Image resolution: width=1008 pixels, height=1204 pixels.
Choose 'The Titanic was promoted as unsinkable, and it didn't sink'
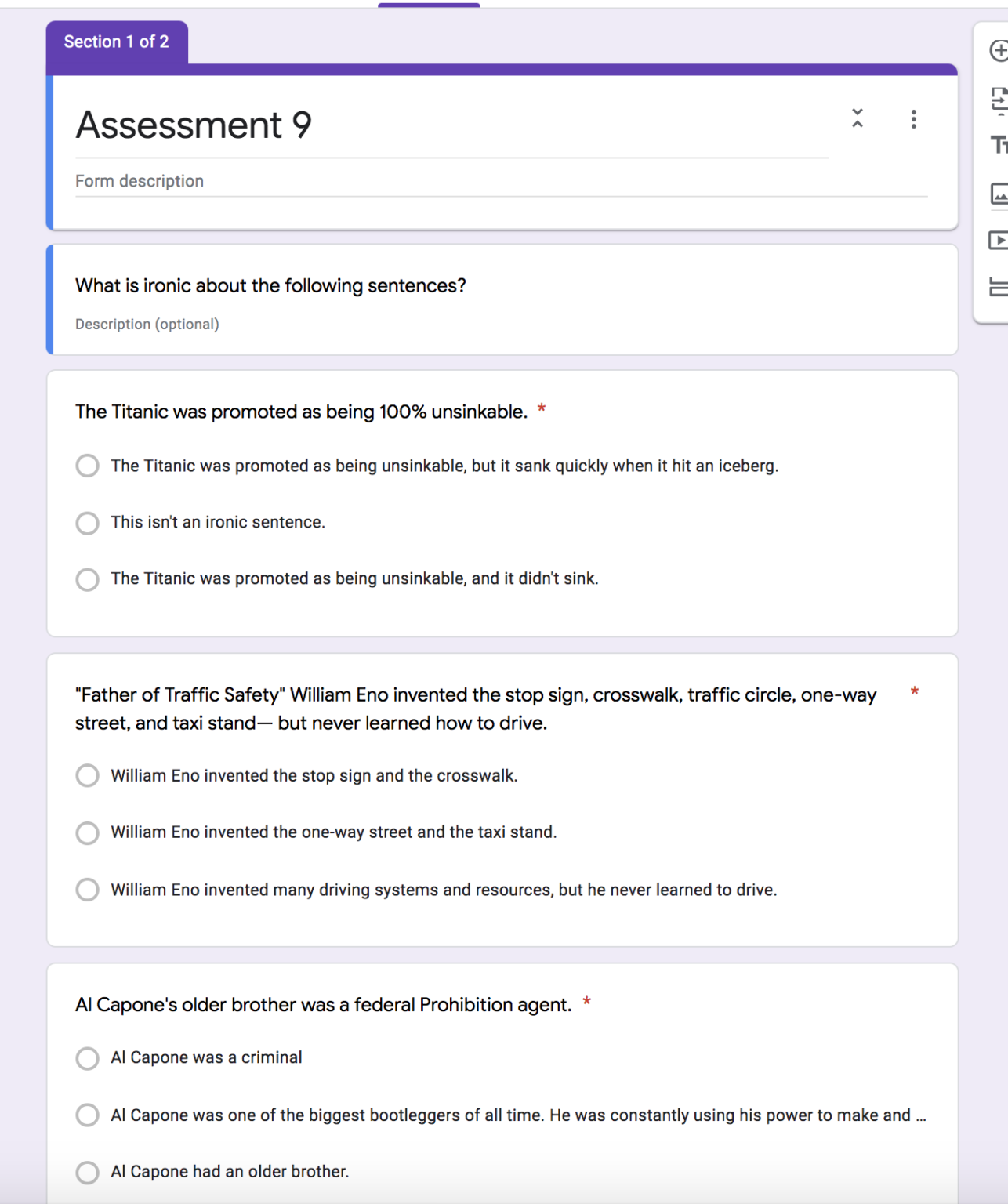pos(87,579)
